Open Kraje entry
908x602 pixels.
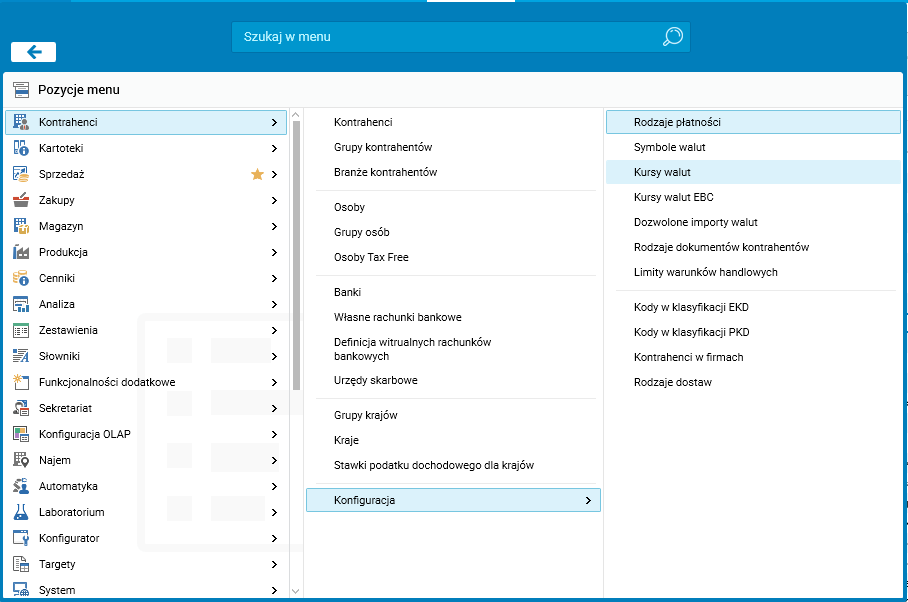coord(346,441)
